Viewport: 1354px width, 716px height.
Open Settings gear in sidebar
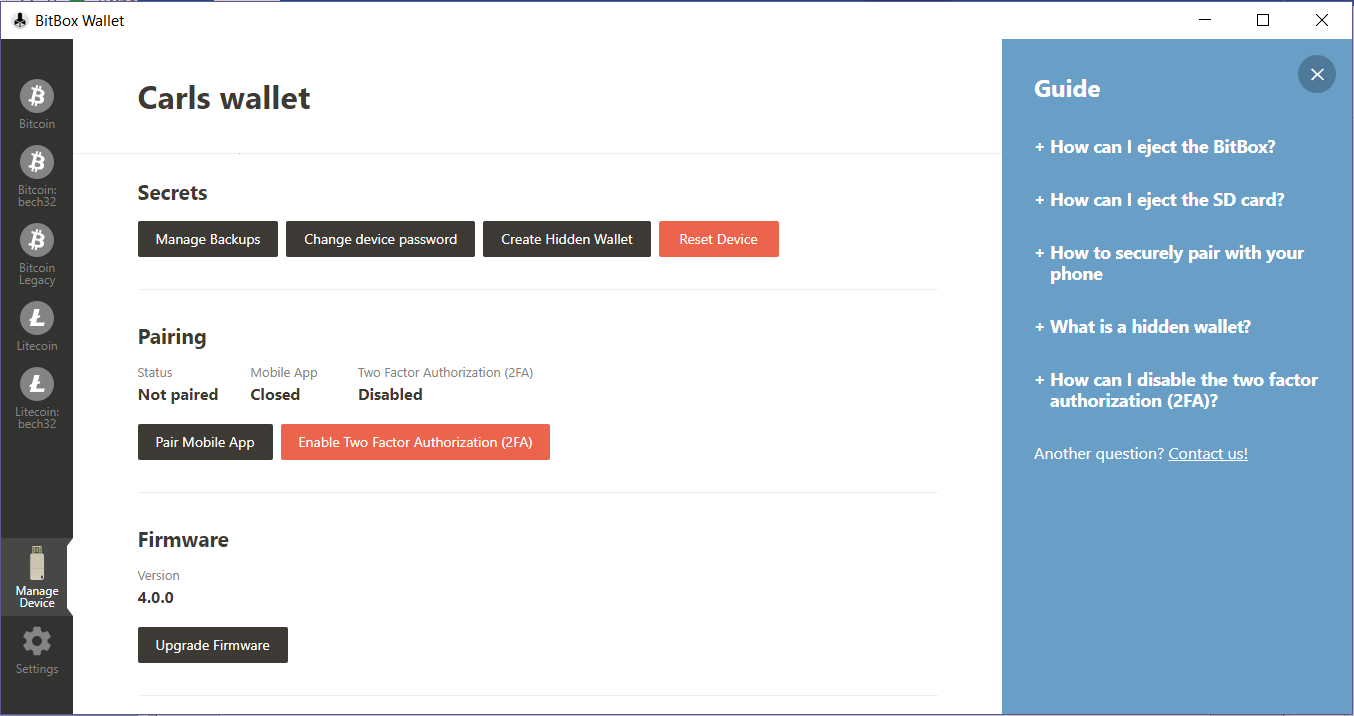pos(37,641)
